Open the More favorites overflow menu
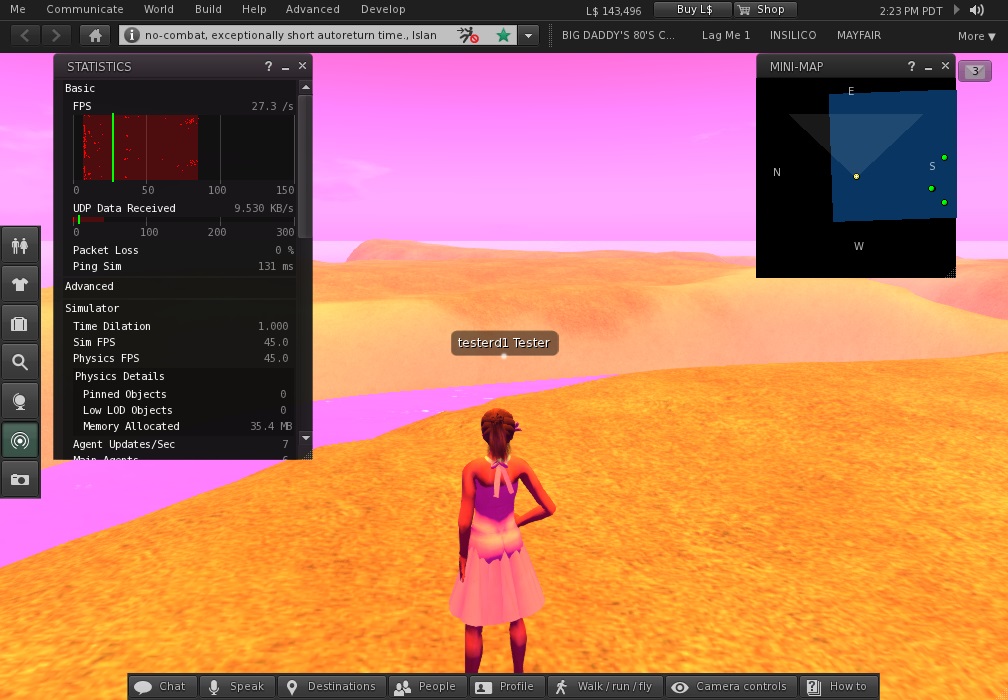Screen dimensions: 1008x700 tap(976, 36)
